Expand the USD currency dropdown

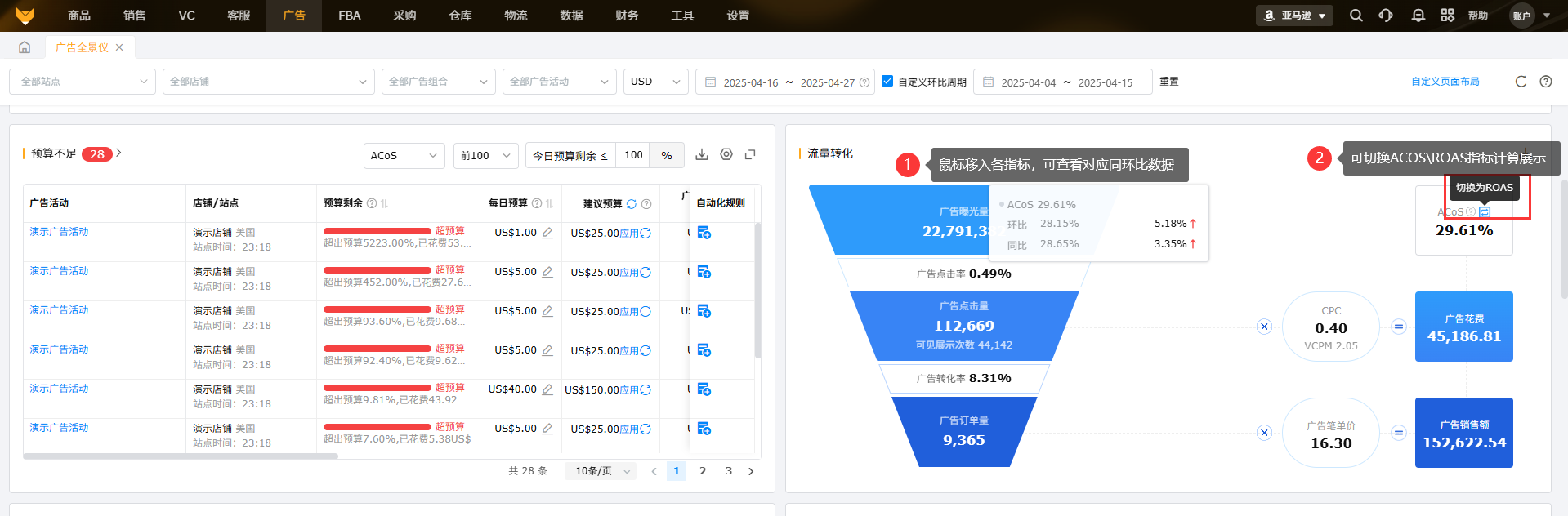pyautogui.click(x=655, y=82)
